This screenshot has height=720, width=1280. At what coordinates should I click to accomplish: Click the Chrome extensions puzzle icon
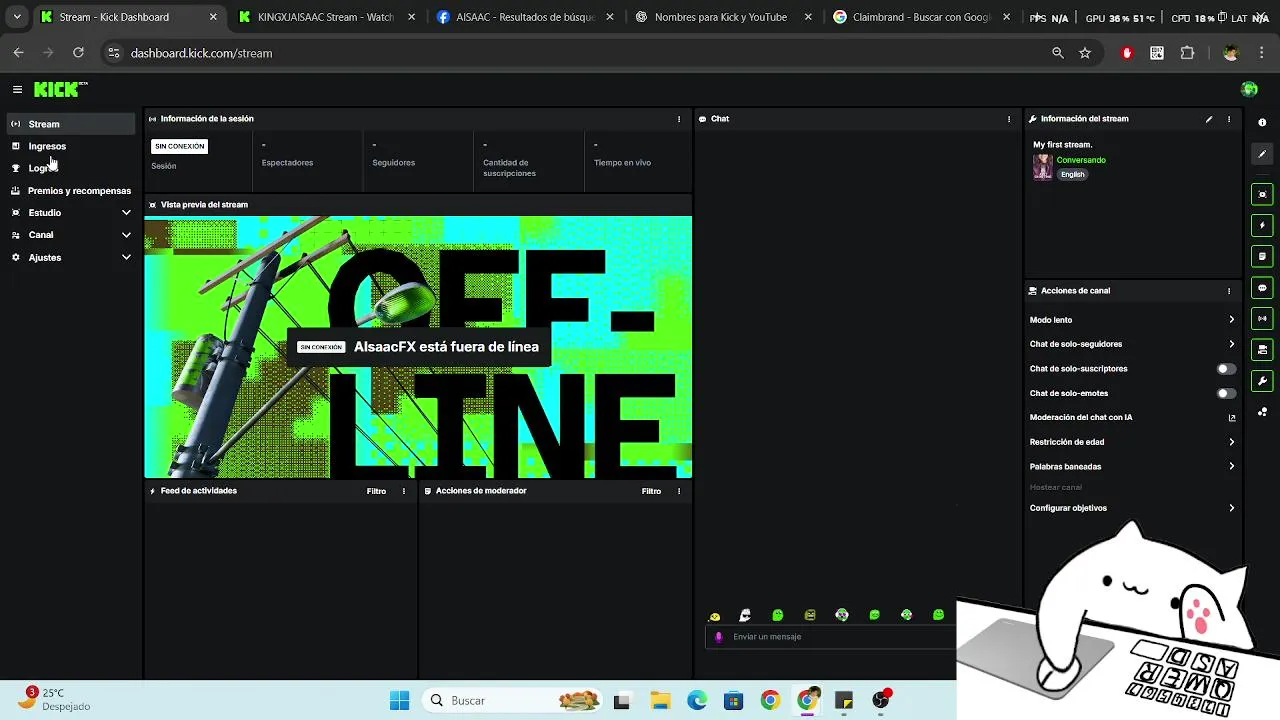click(x=1187, y=53)
